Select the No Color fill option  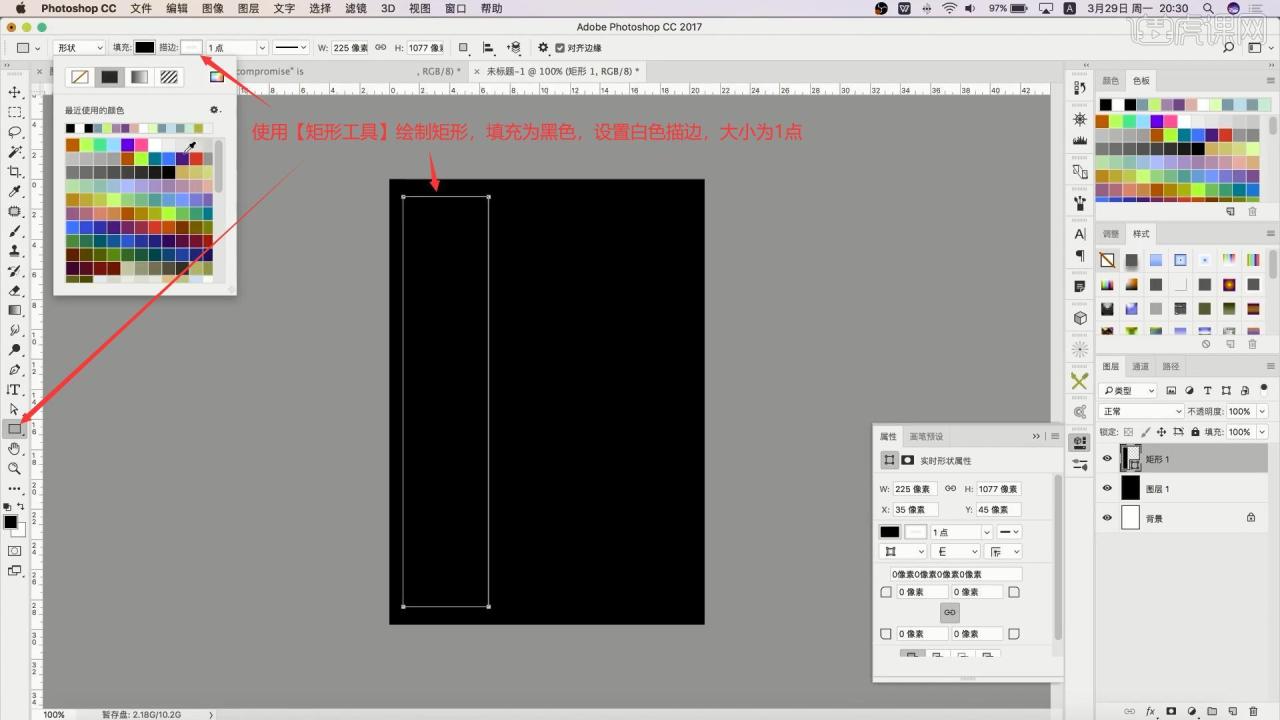pos(80,77)
